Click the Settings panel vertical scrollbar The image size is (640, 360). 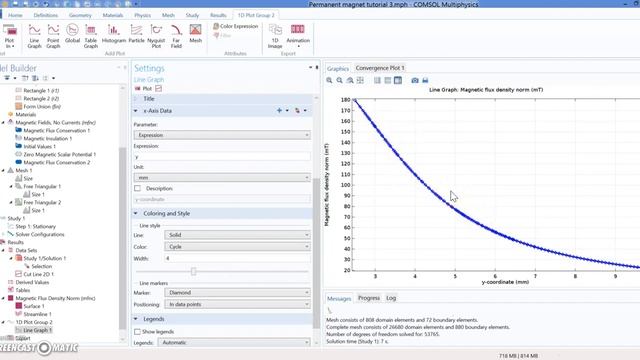[x=316, y=253]
